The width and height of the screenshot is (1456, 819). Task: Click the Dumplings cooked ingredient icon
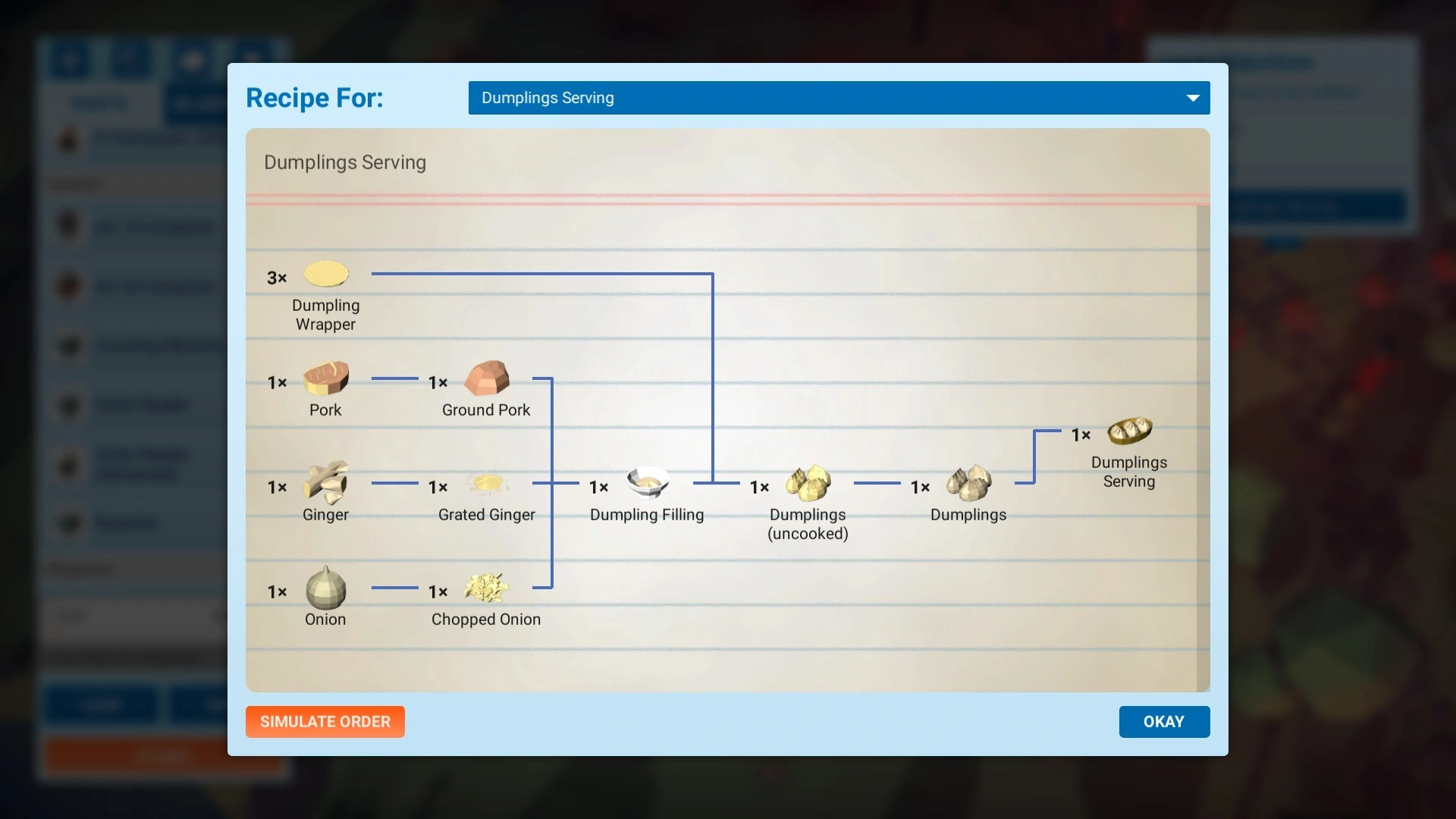968,484
